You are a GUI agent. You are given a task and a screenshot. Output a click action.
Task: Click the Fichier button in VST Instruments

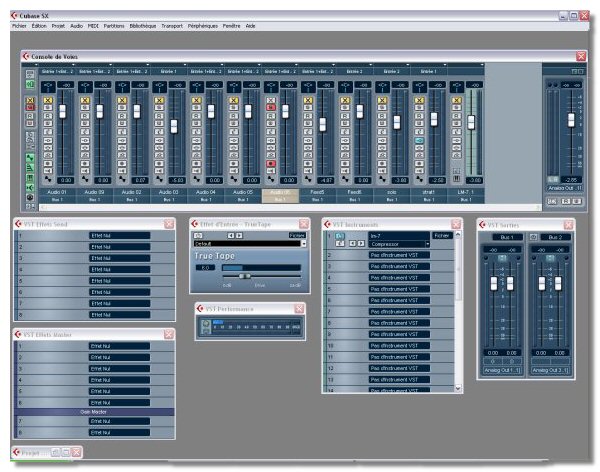[441, 235]
